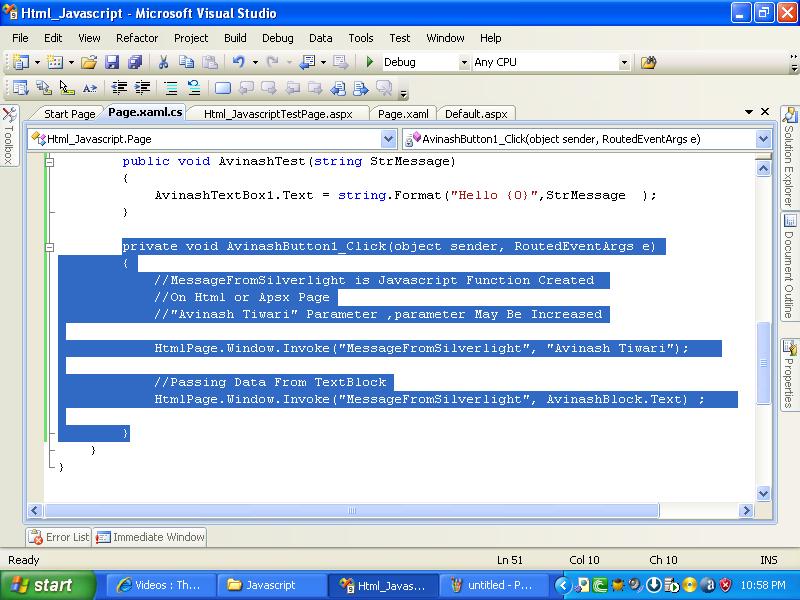
Task: Open the Undo history dropdown arrow
Action: pyautogui.click(x=255, y=63)
